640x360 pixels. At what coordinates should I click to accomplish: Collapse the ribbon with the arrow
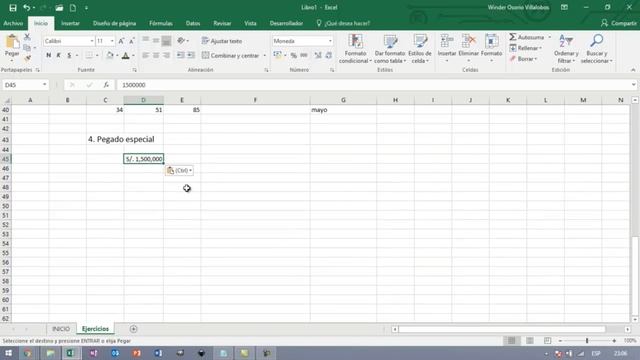633,70
